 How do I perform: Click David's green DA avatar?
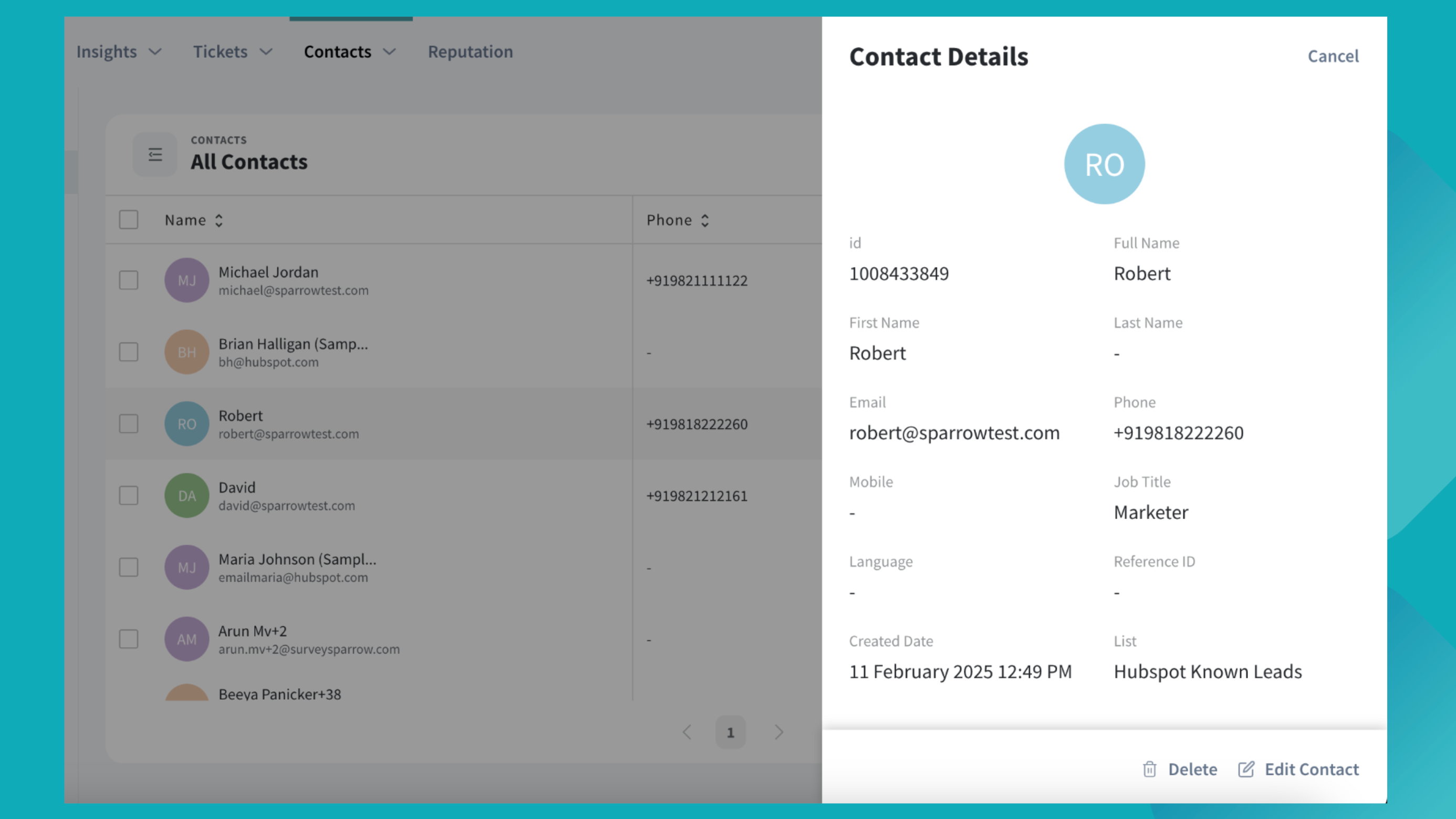[x=186, y=496]
